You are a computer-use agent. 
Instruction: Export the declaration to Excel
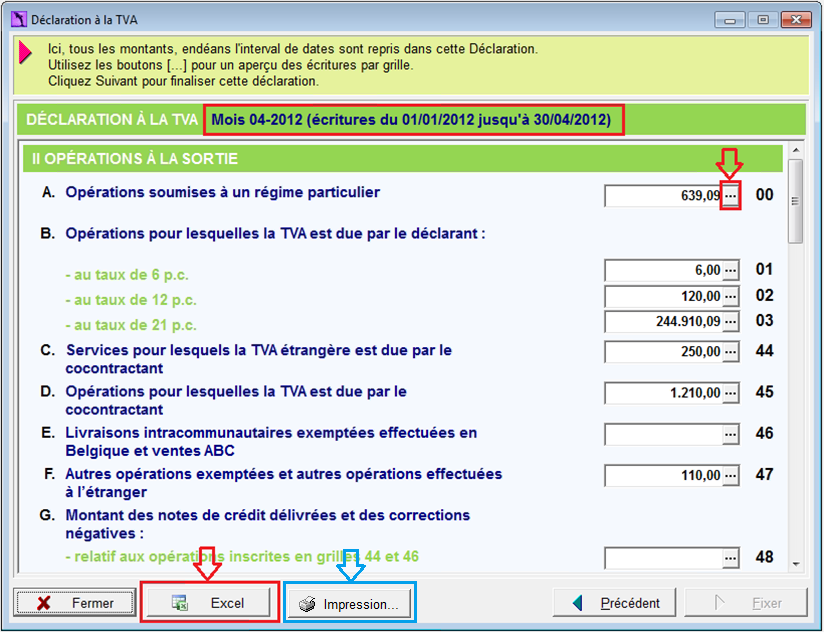(x=208, y=603)
